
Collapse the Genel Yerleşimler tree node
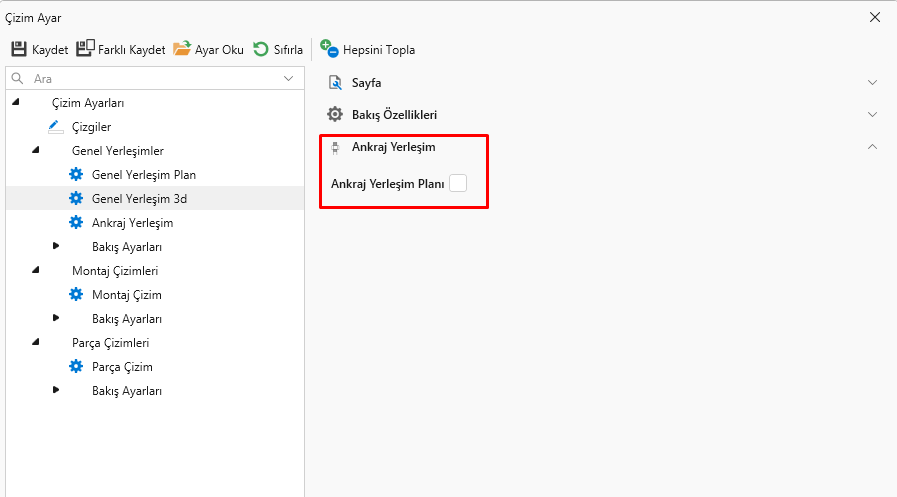pos(36,151)
